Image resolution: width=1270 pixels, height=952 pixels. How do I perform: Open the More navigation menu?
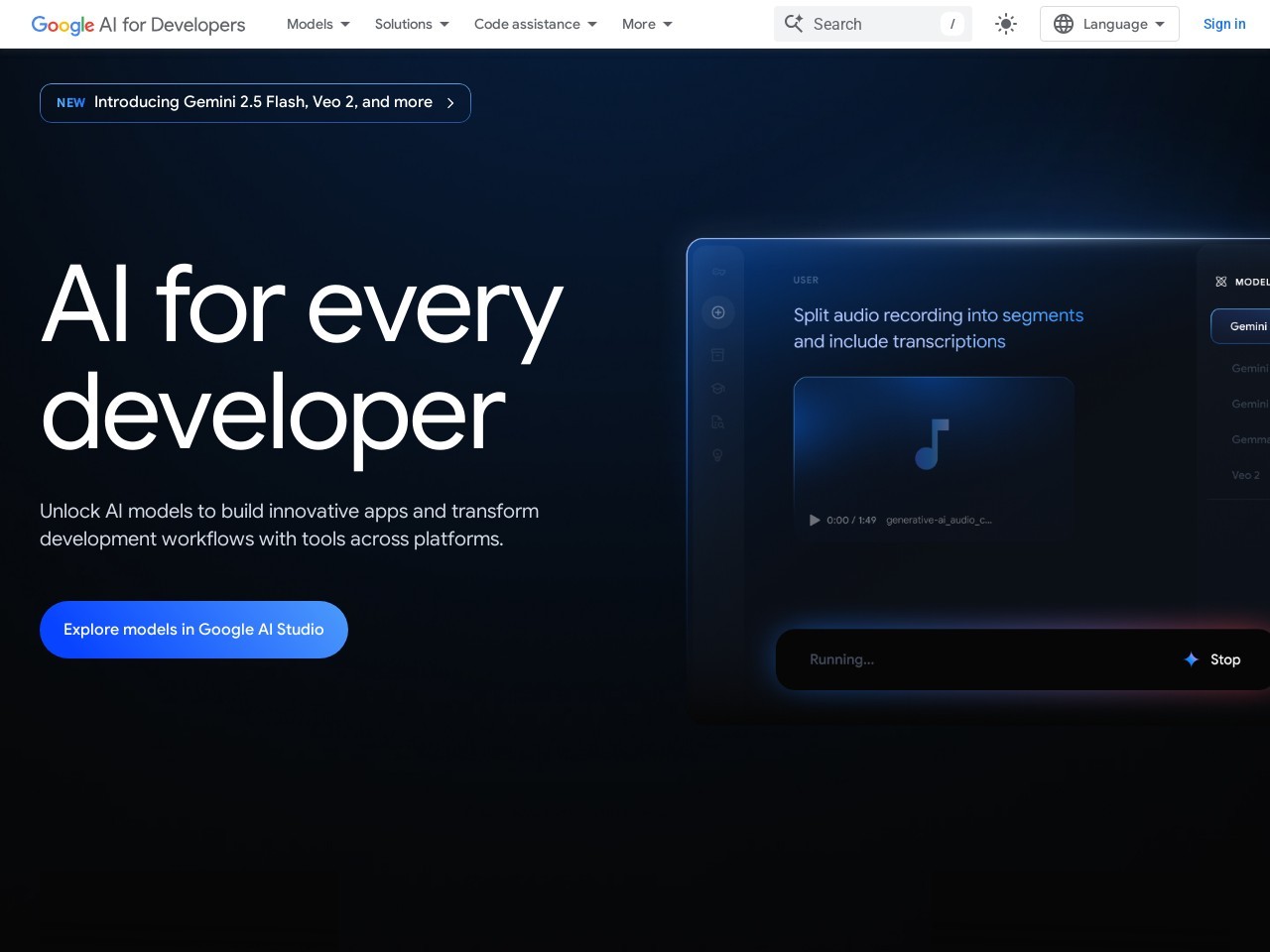tap(647, 24)
